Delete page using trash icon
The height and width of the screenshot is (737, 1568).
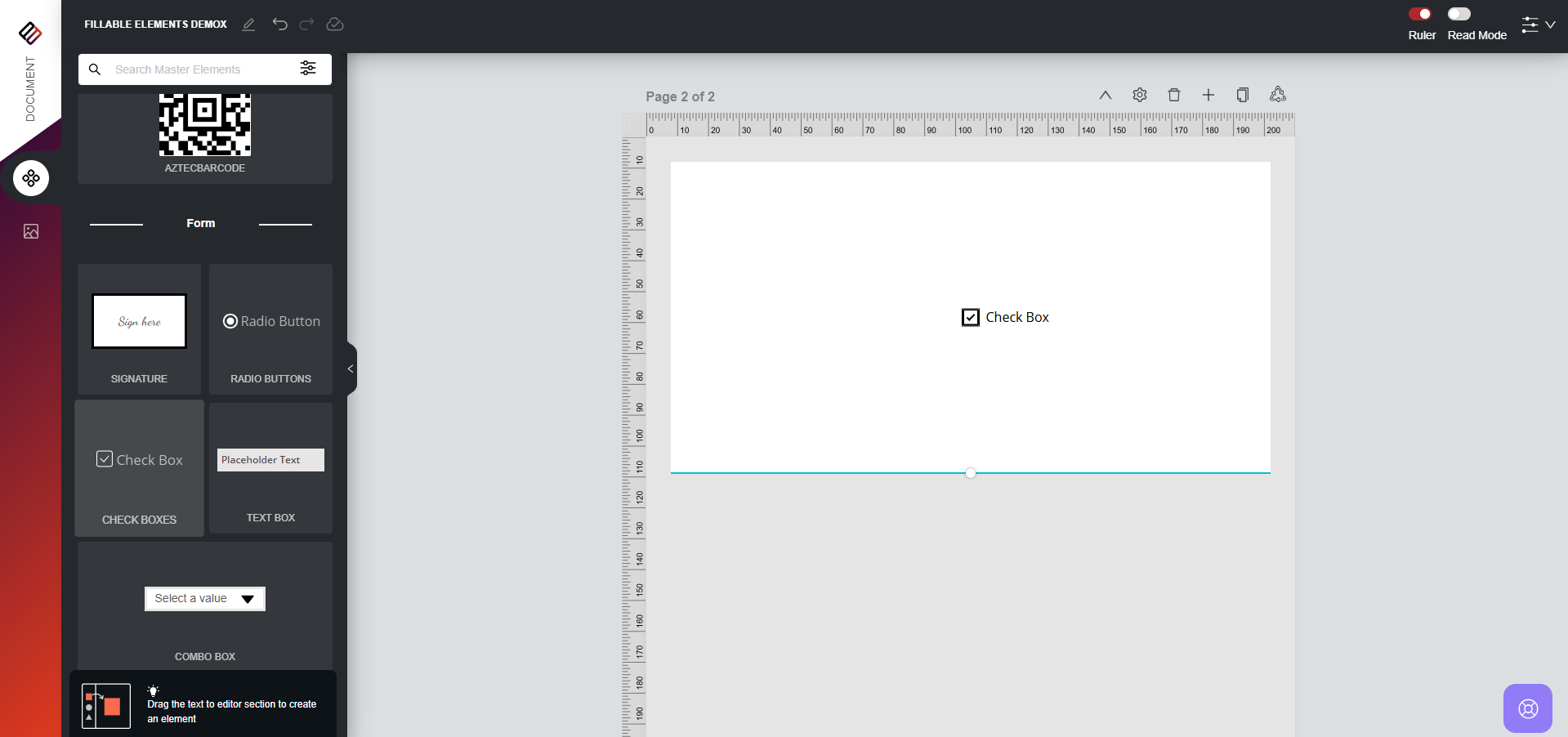click(1174, 95)
